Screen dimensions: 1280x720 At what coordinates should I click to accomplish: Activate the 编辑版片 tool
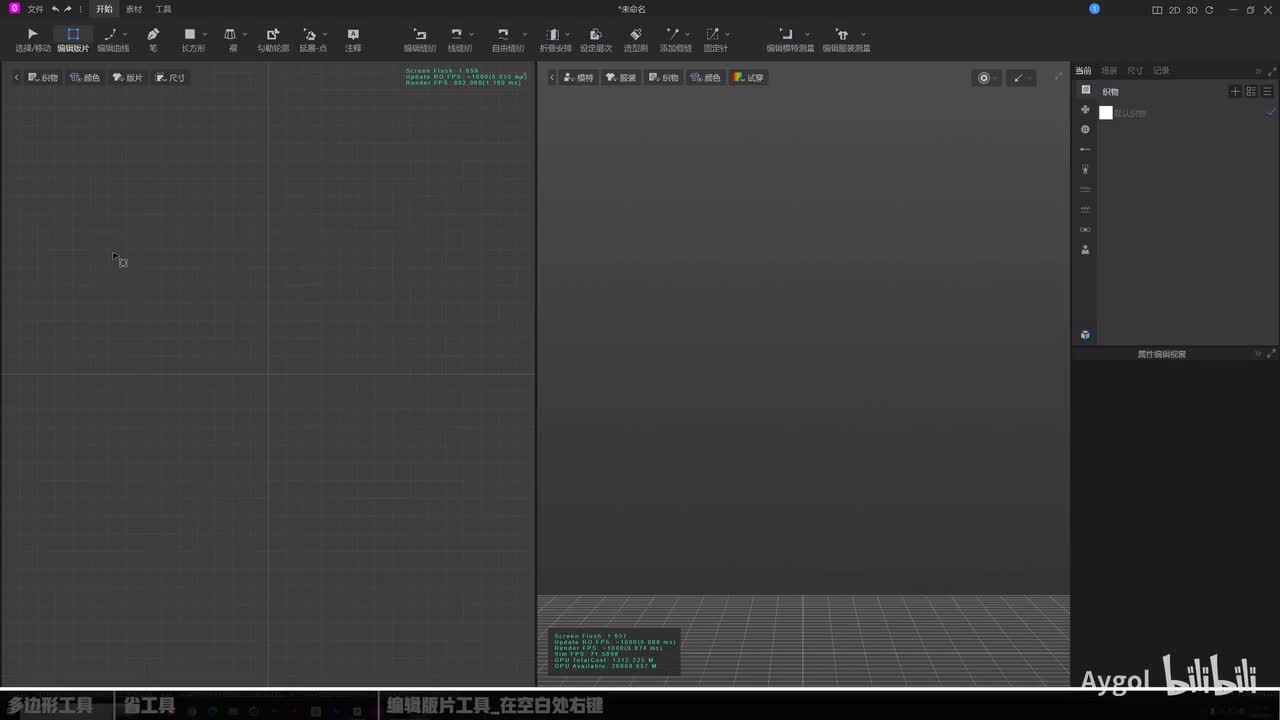[73, 40]
